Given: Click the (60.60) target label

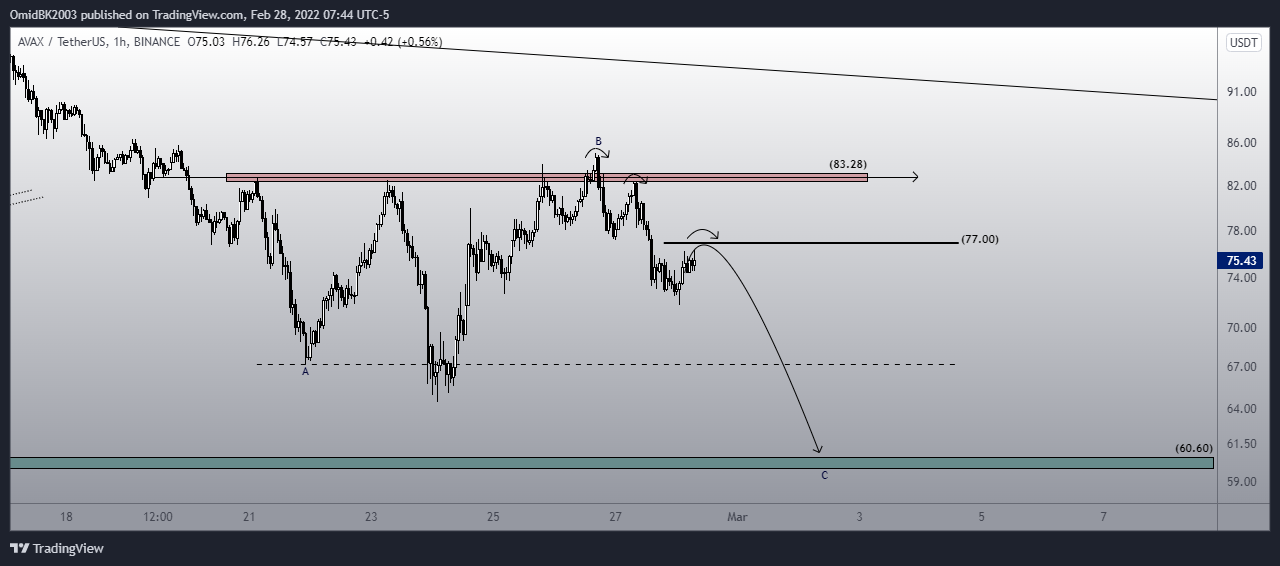Looking at the screenshot, I should click(x=1195, y=449).
